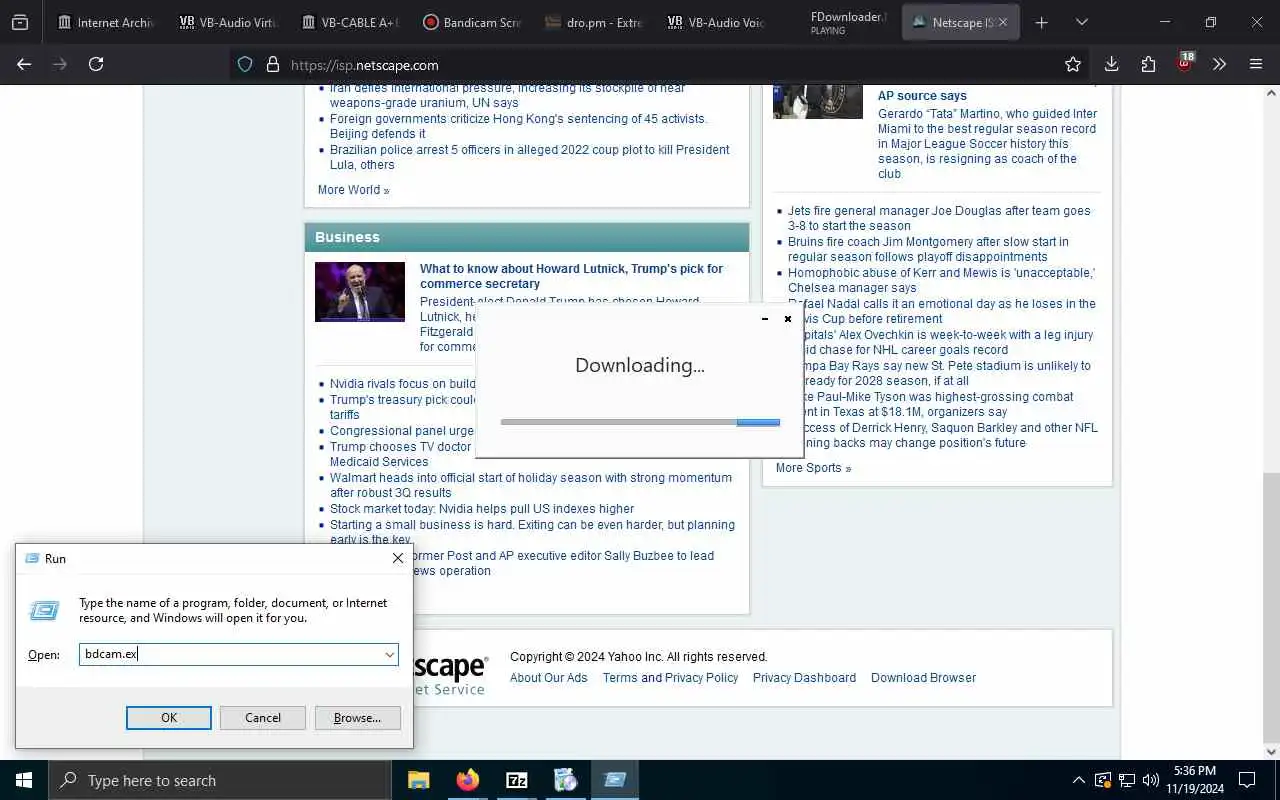Click Cancel in Run dialog
Screen dimensions: 1280x800
click(x=263, y=717)
